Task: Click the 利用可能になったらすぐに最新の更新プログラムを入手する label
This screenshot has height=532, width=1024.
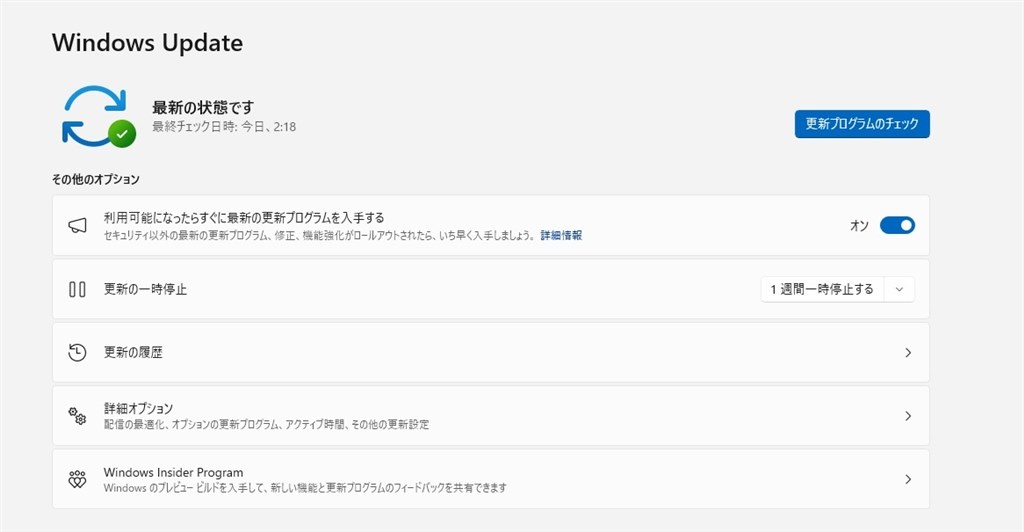Action: pyautogui.click(x=244, y=218)
